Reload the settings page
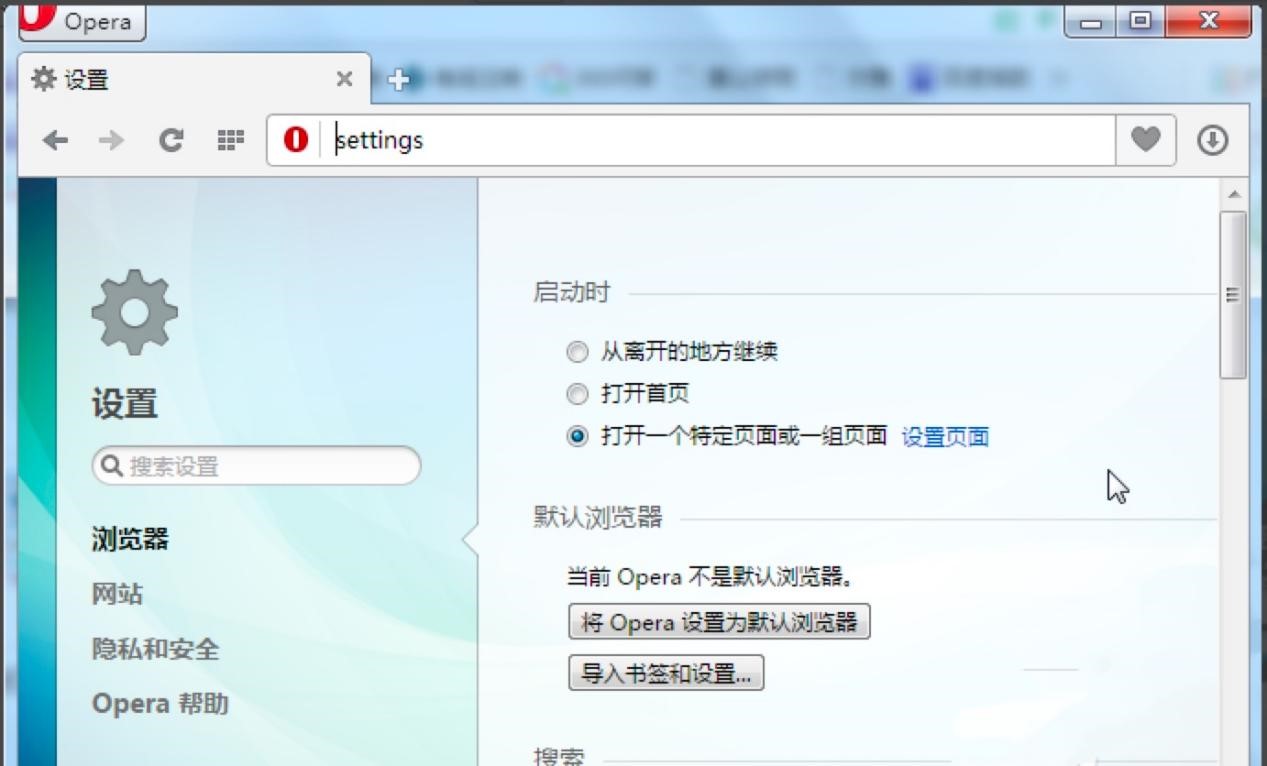Viewport: 1267px width, 766px height. tap(170, 140)
